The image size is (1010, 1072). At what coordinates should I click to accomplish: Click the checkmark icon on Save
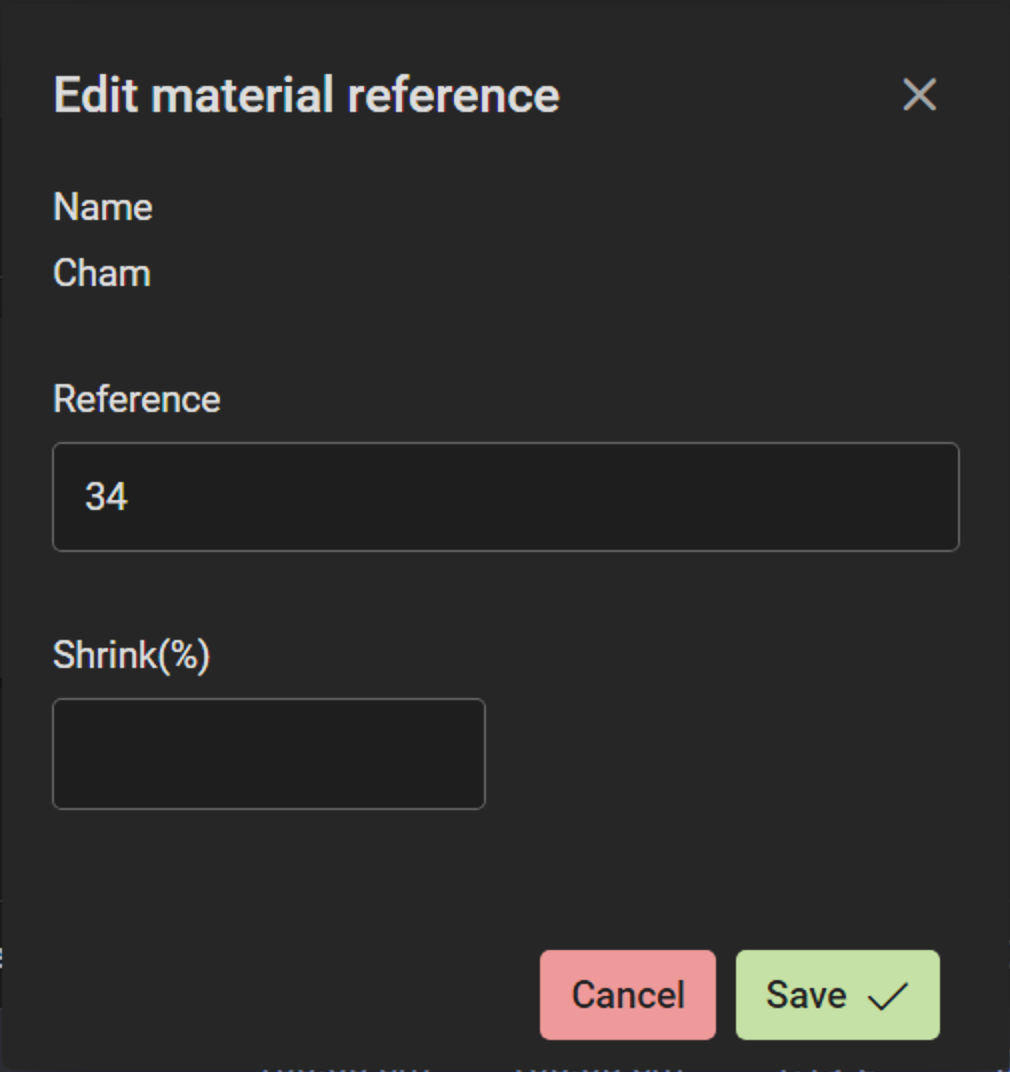click(x=886, y=996)
